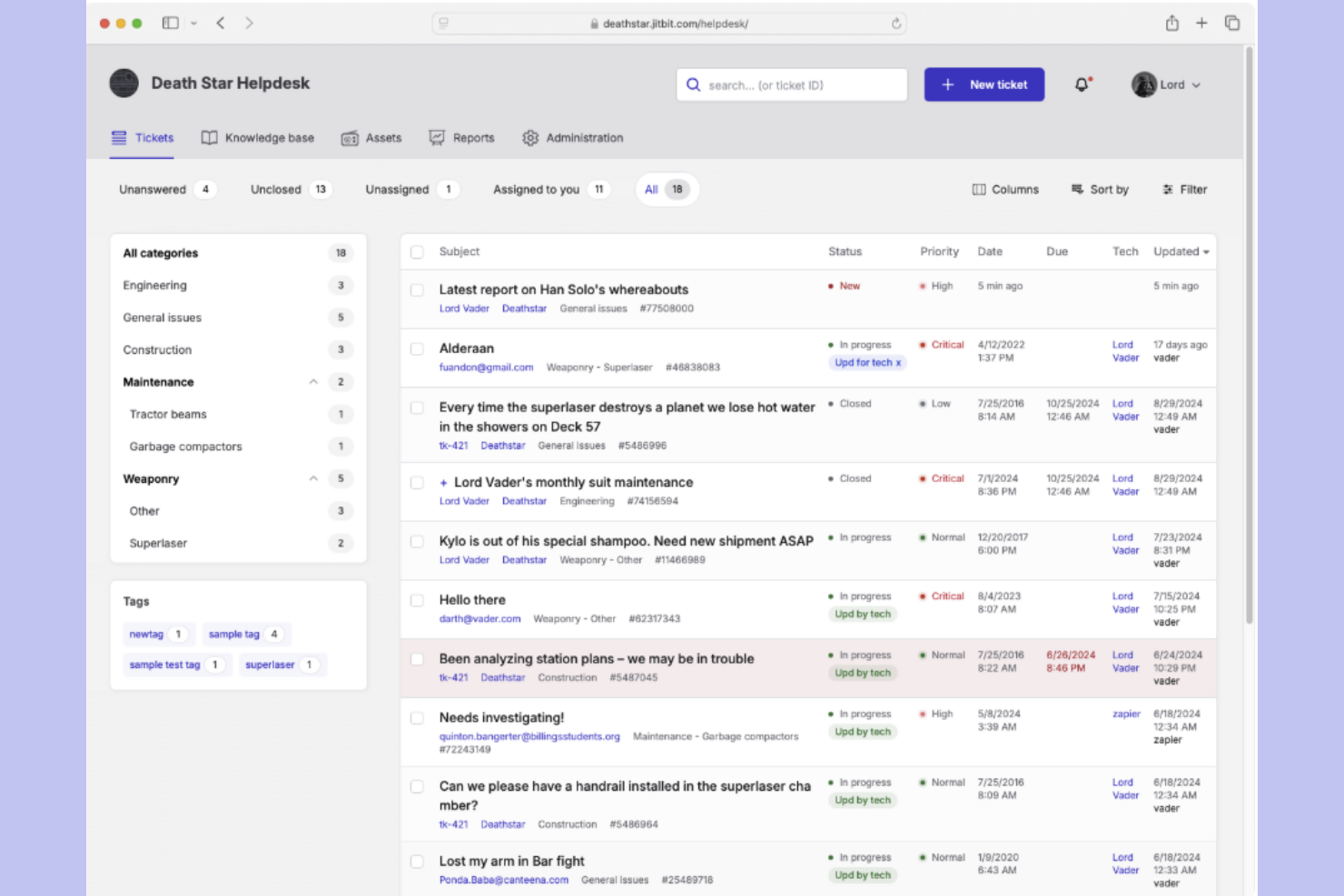Screen dimensions: 1344x896
Task: Select the checkbox for the Han Solo report ticket
Action: pos(417,290)
